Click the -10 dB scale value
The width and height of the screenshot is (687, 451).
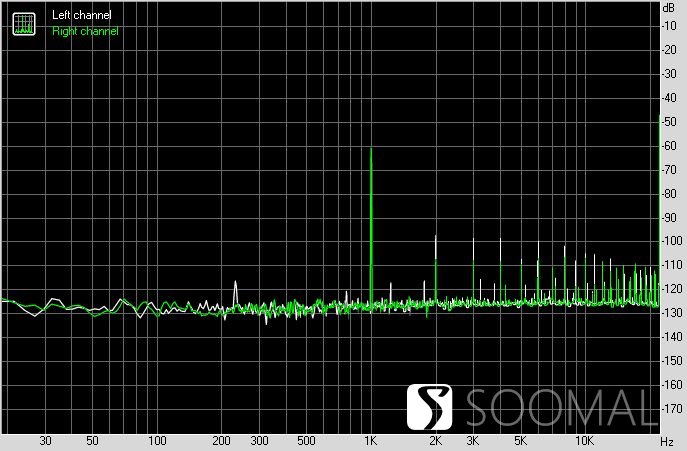[x=669, y=26]
